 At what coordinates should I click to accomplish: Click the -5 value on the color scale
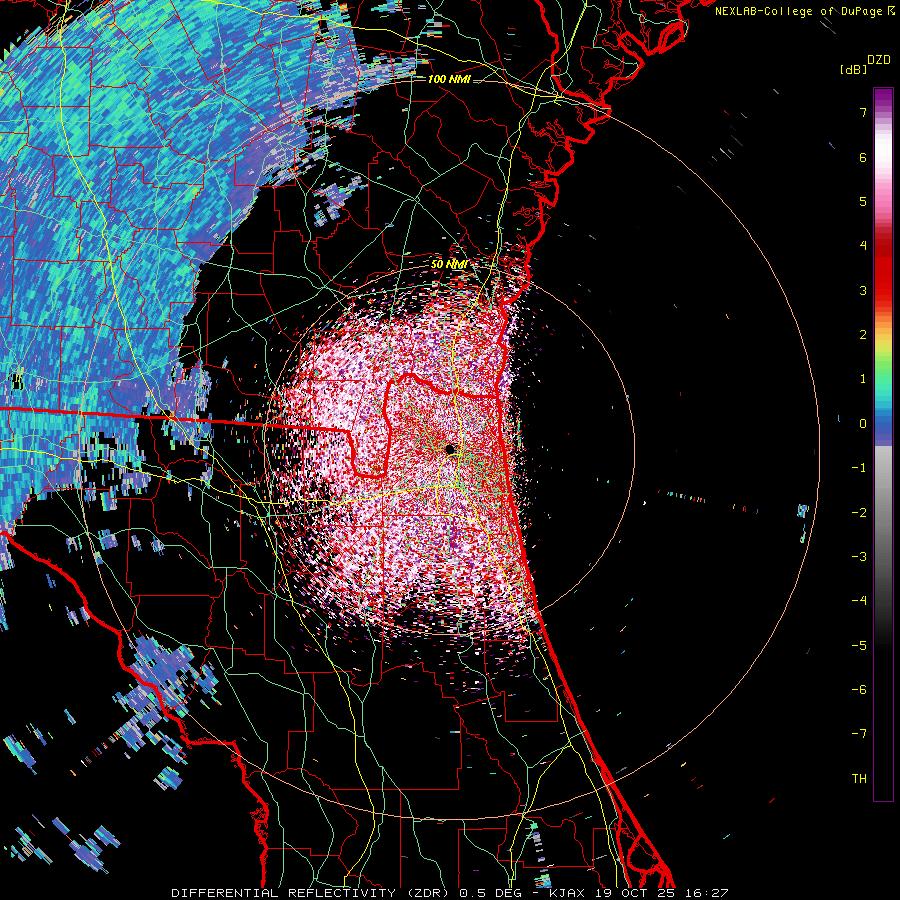[859, 646]
